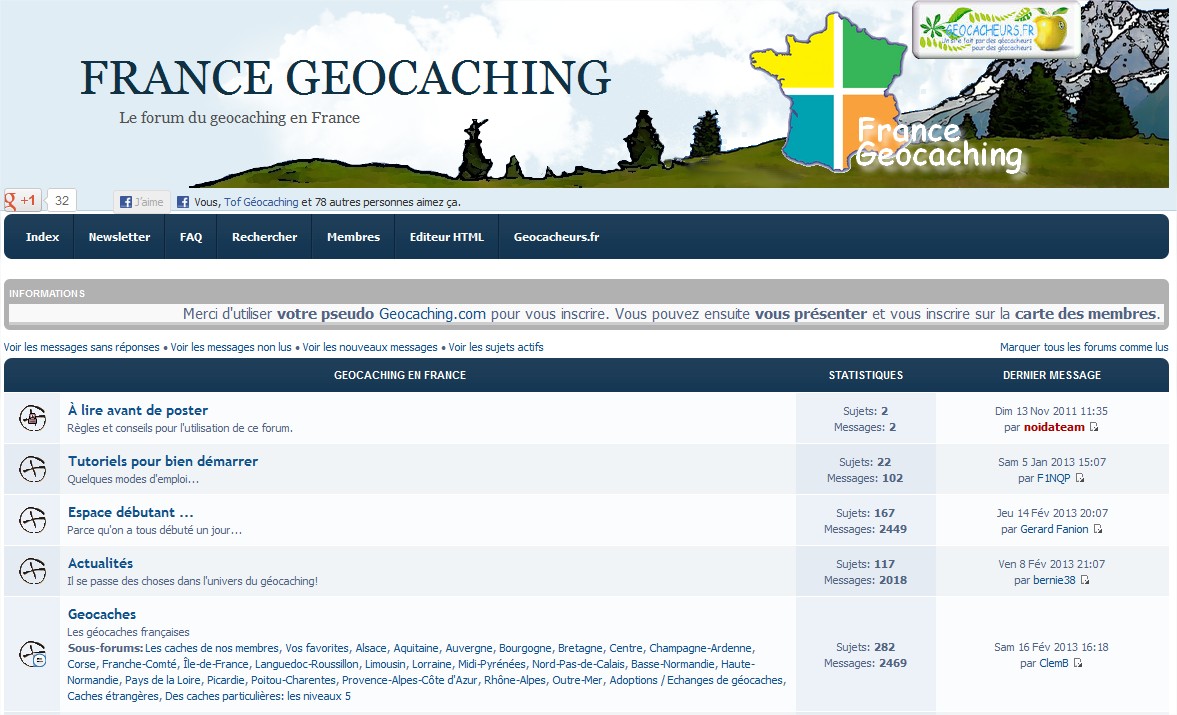Open the carte des membres link

pos(1085,314)
